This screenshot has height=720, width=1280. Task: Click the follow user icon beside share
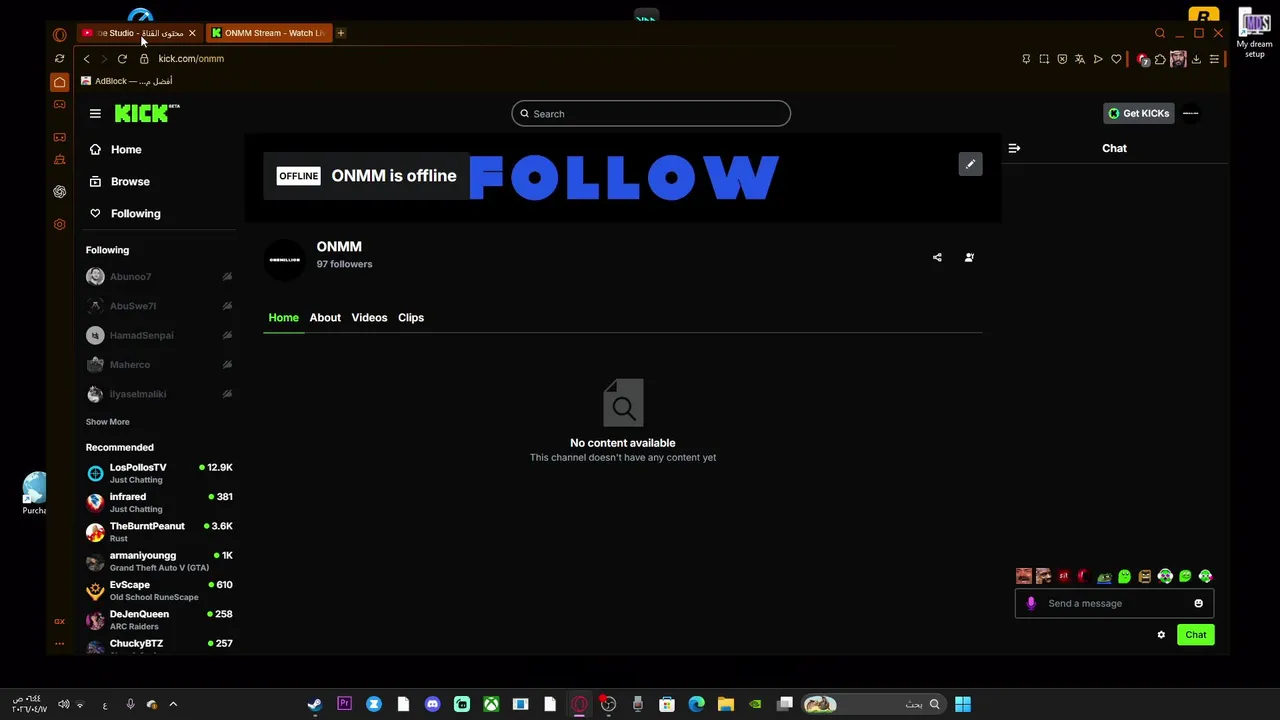click(969, 257)
